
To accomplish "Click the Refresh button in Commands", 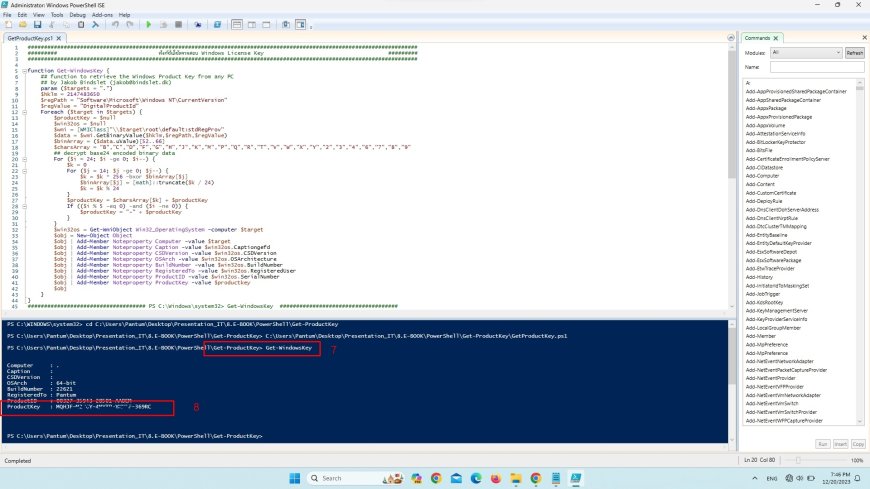I will point(854,53).
